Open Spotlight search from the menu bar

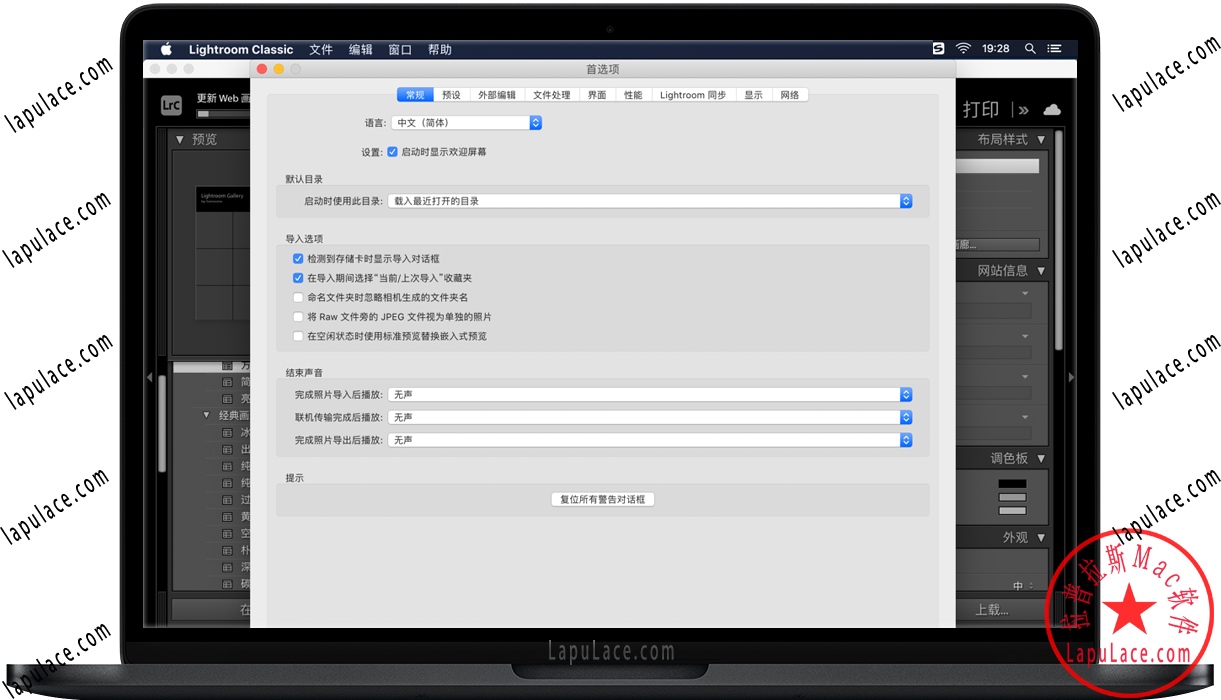[x=1030, y=47]
